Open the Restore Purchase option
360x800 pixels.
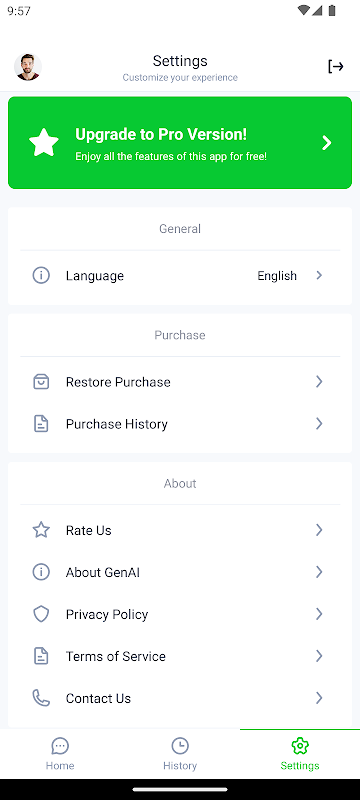(x=180, y=382)
